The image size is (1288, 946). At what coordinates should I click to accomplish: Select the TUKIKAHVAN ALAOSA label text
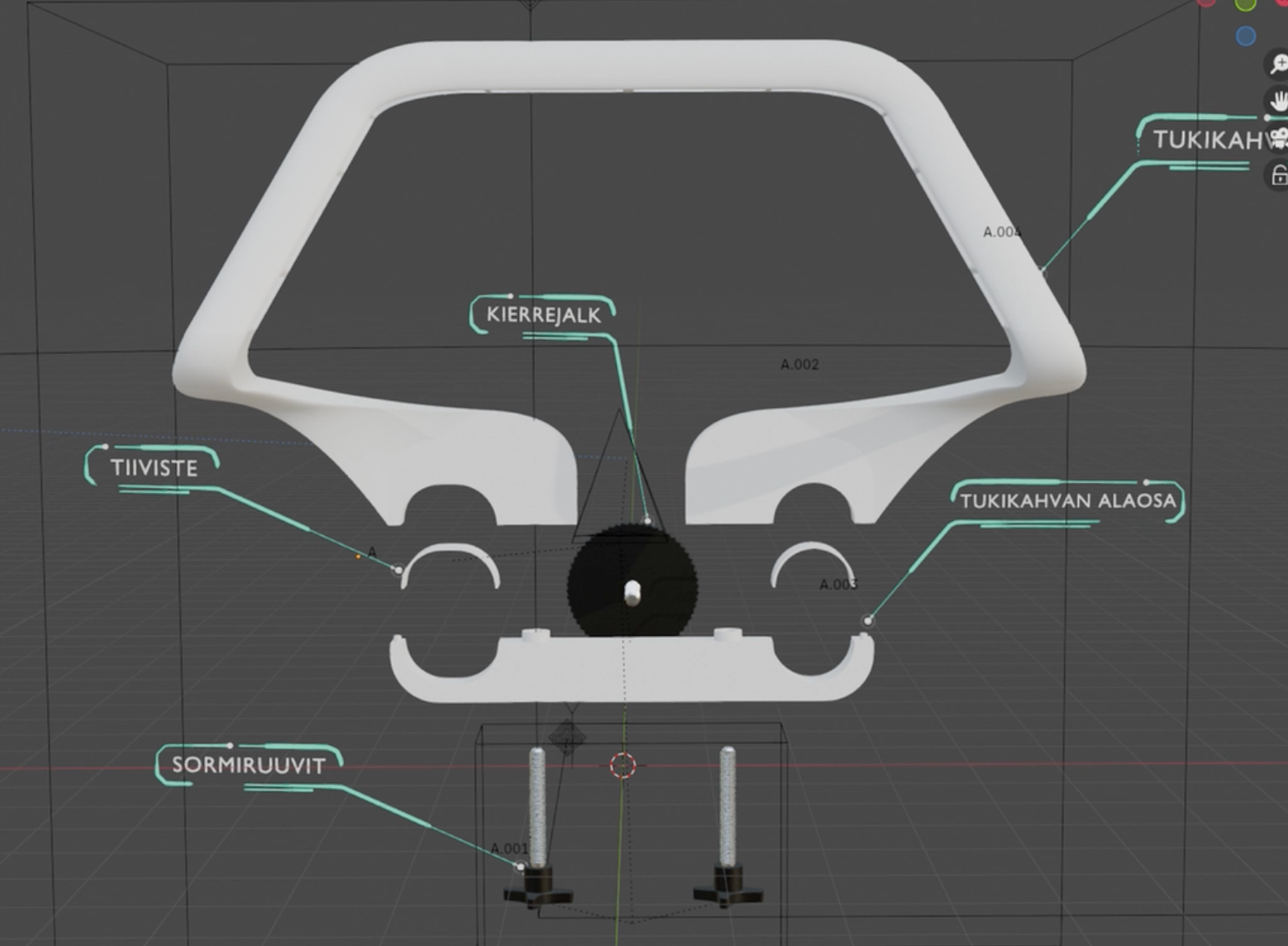[x=1067, y=501]
